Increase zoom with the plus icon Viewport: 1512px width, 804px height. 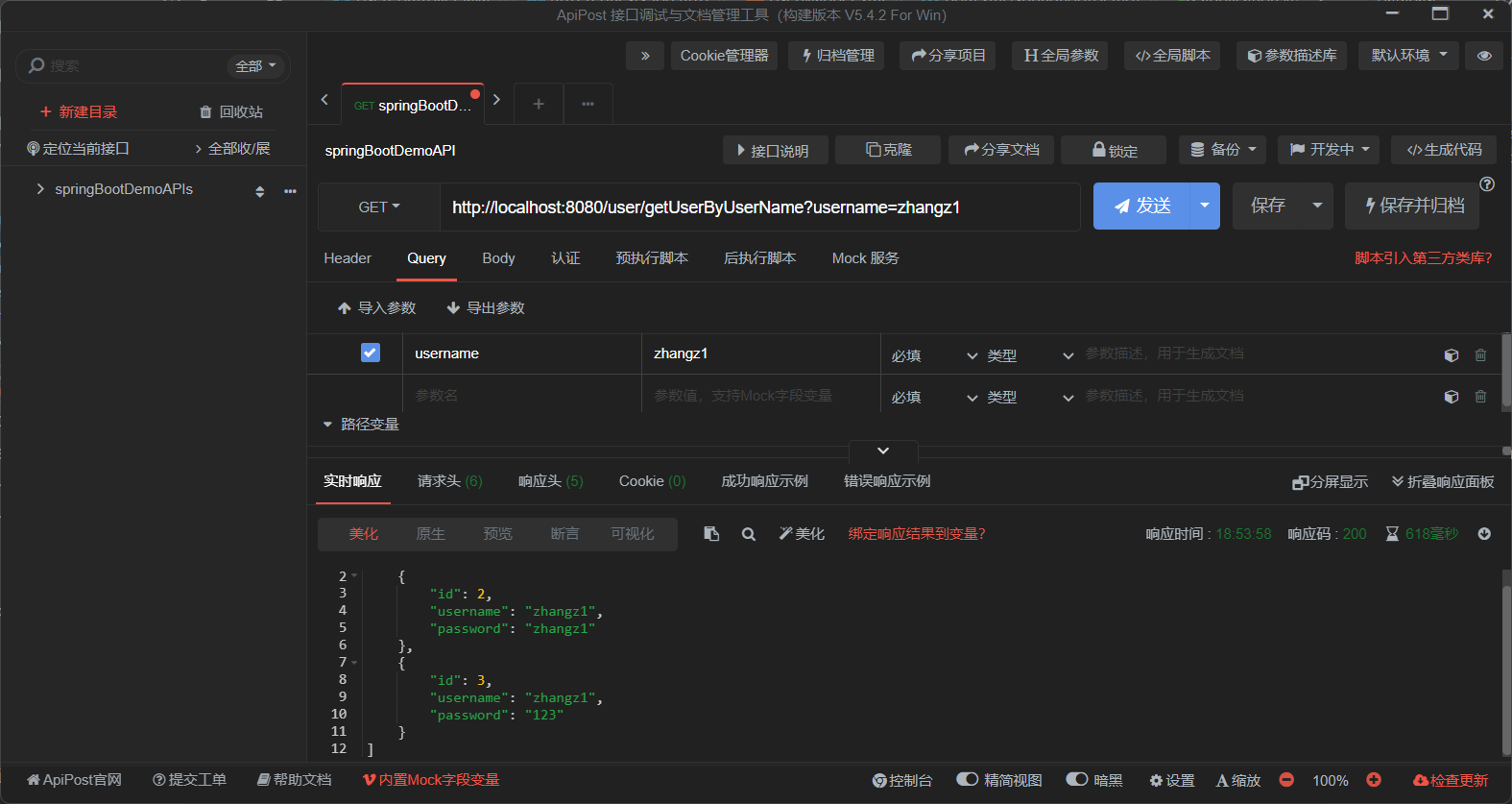pos(1374,780)
